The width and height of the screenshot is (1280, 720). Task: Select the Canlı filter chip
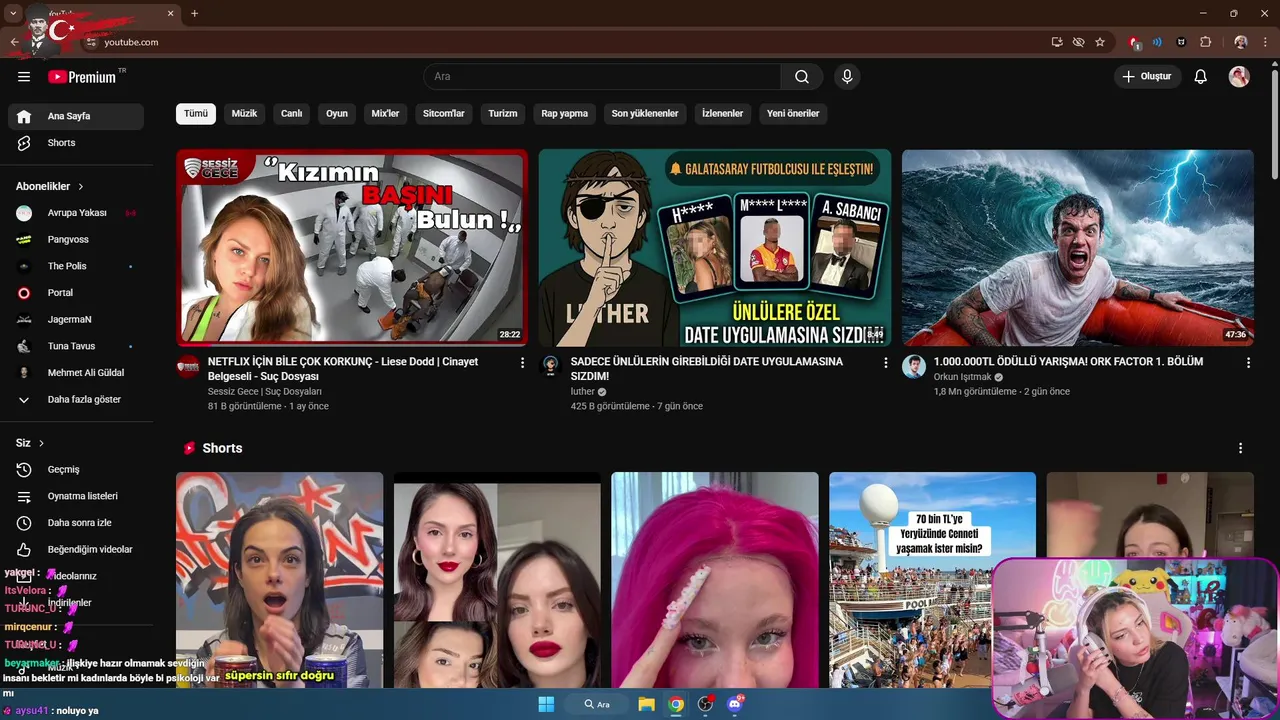[292, 114]
